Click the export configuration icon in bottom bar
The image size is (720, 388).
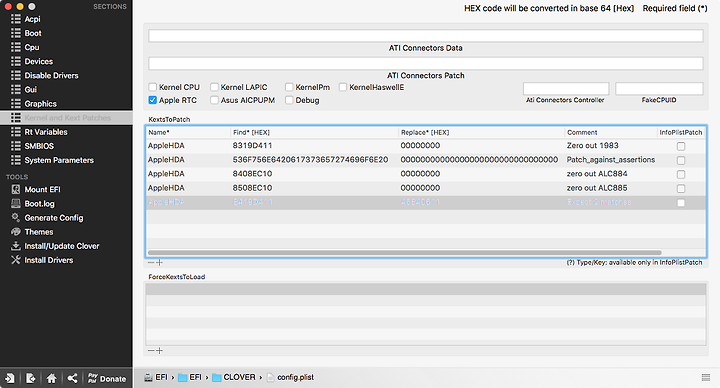[30, 378]
